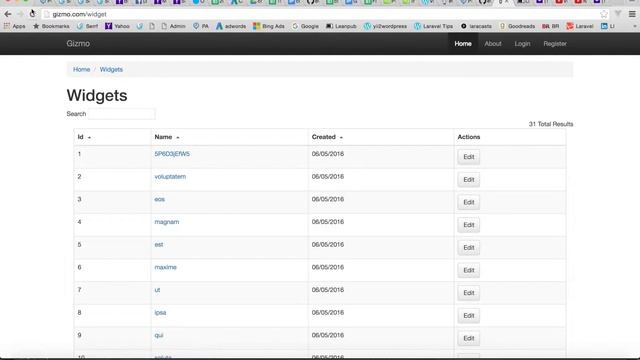640x360 pixels.
Task: Open the ipsa widget link
Action: (x=160, y=313)
